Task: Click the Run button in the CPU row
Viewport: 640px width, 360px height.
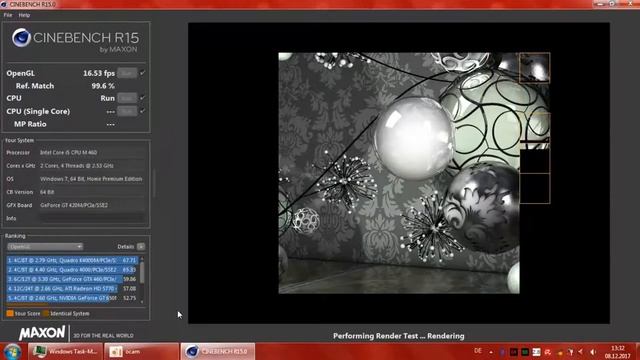Action: pyautogui.click(x=127, y=98)
